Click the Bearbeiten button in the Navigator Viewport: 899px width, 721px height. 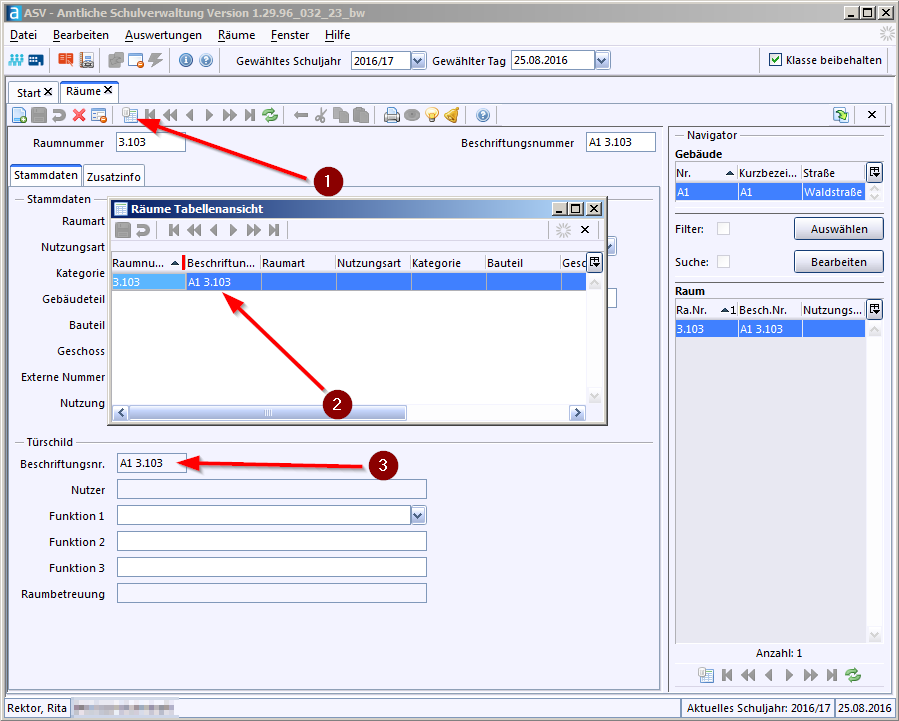(x=839, y=262)
